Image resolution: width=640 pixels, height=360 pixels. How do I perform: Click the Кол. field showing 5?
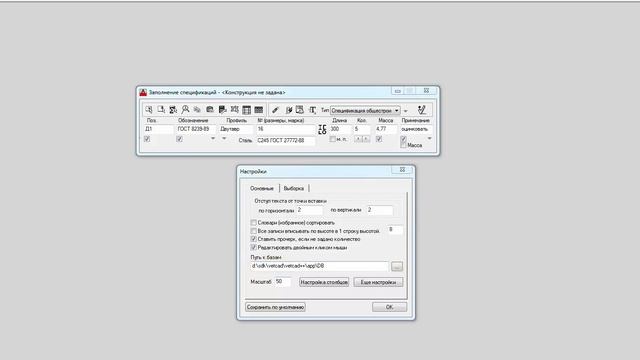click(x=362, y=129)
